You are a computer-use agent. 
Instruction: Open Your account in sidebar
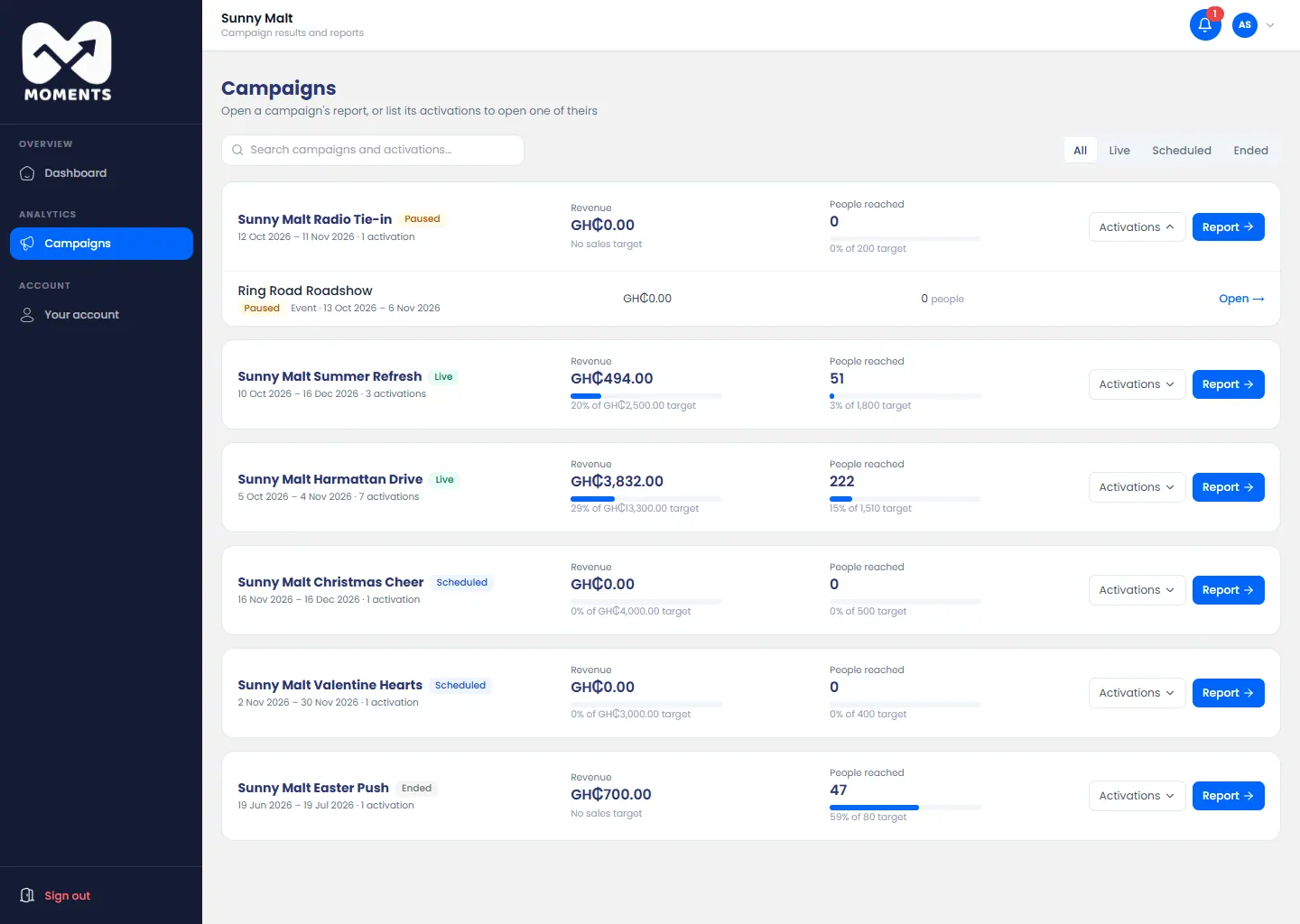point(101,315)
